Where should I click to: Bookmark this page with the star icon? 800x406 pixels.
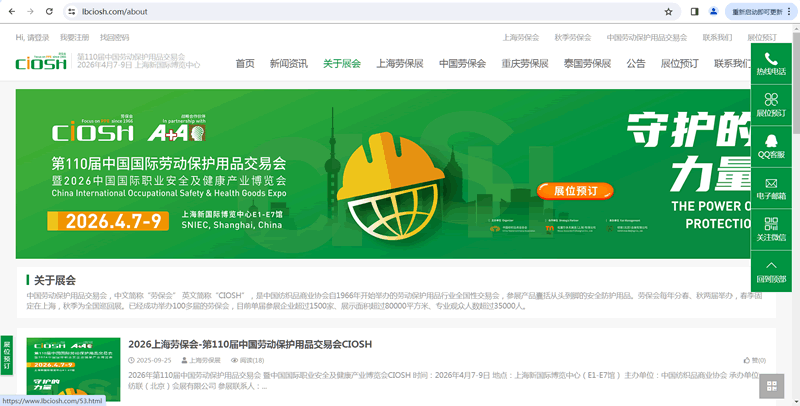668,11
